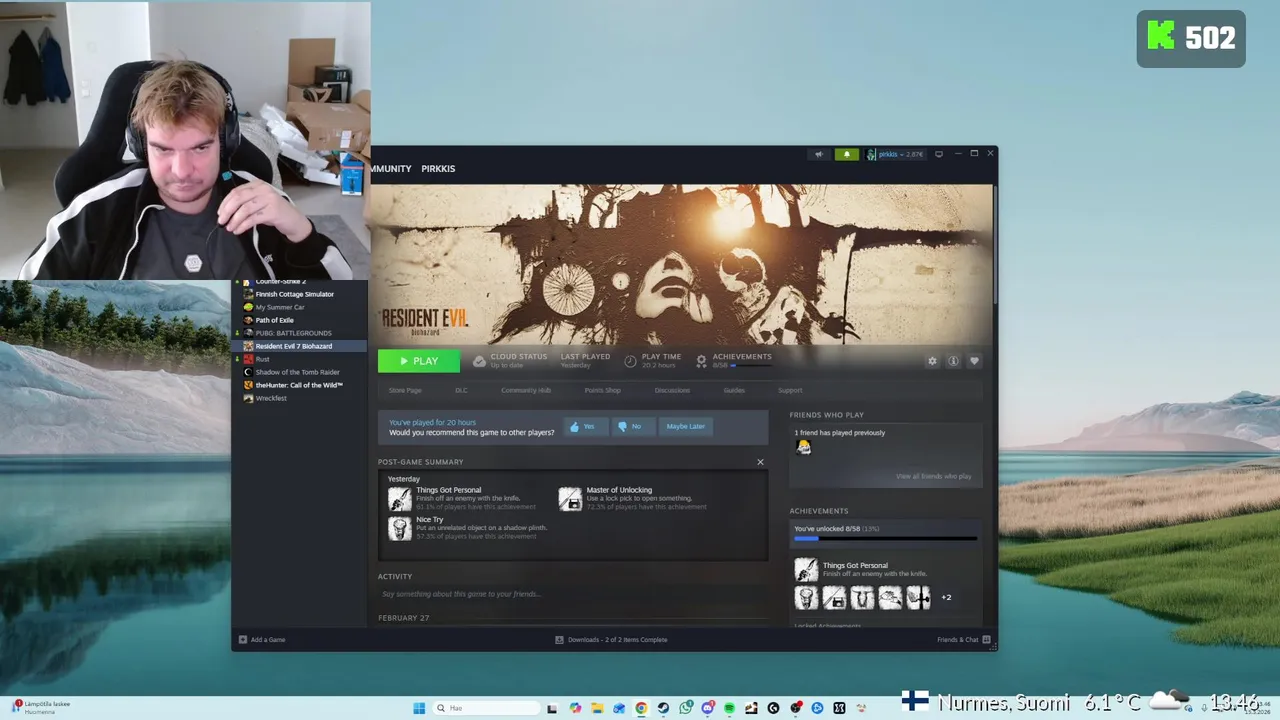Expand the pirkkis account dropdown
Screen dimensions: 1280x720
[x=895, y=154]
